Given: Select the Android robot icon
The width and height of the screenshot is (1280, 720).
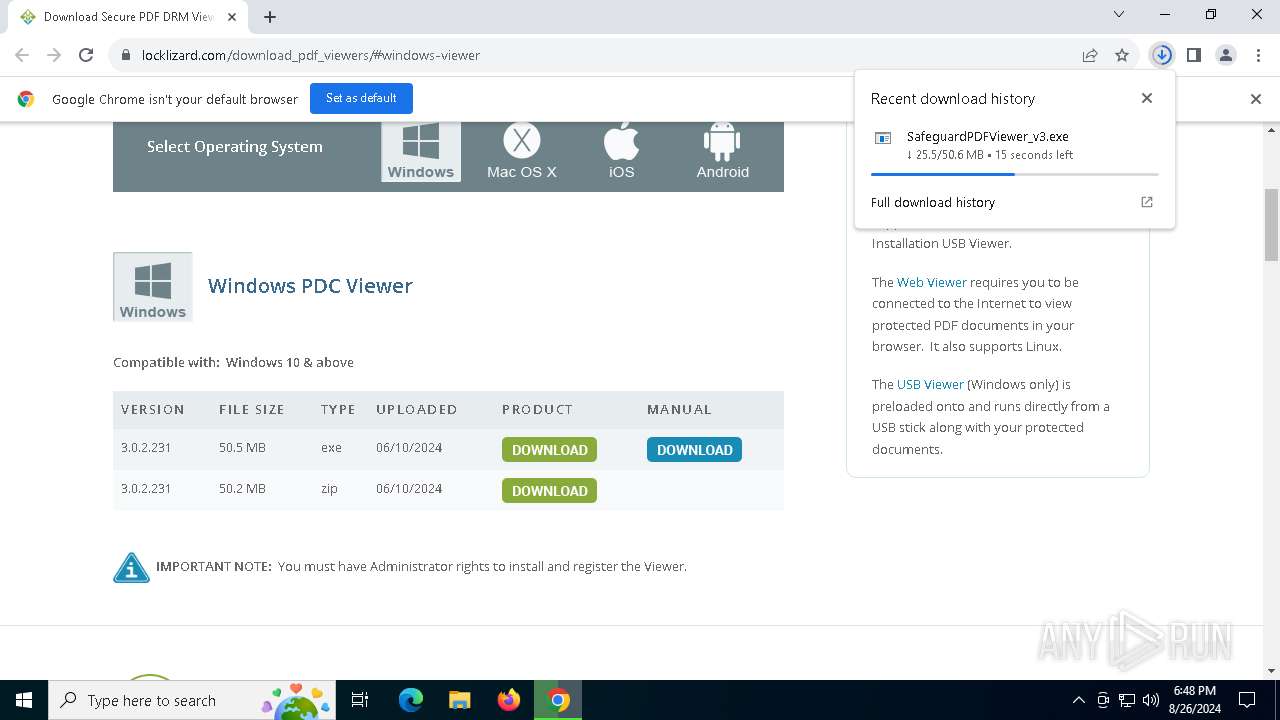Looking at the screenshot, I should [x=722, y=151].
